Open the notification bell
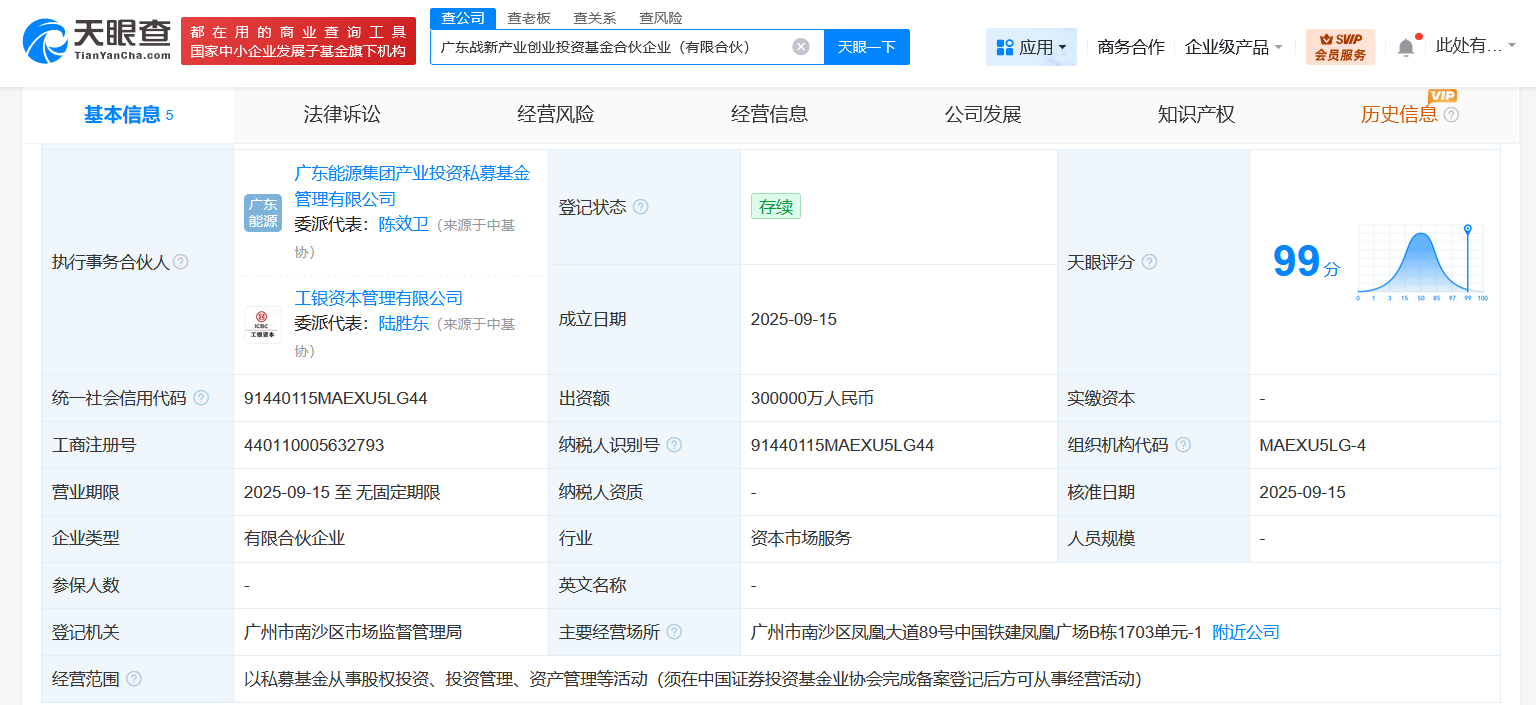The image size is (1536, 705). point(1406,47)
